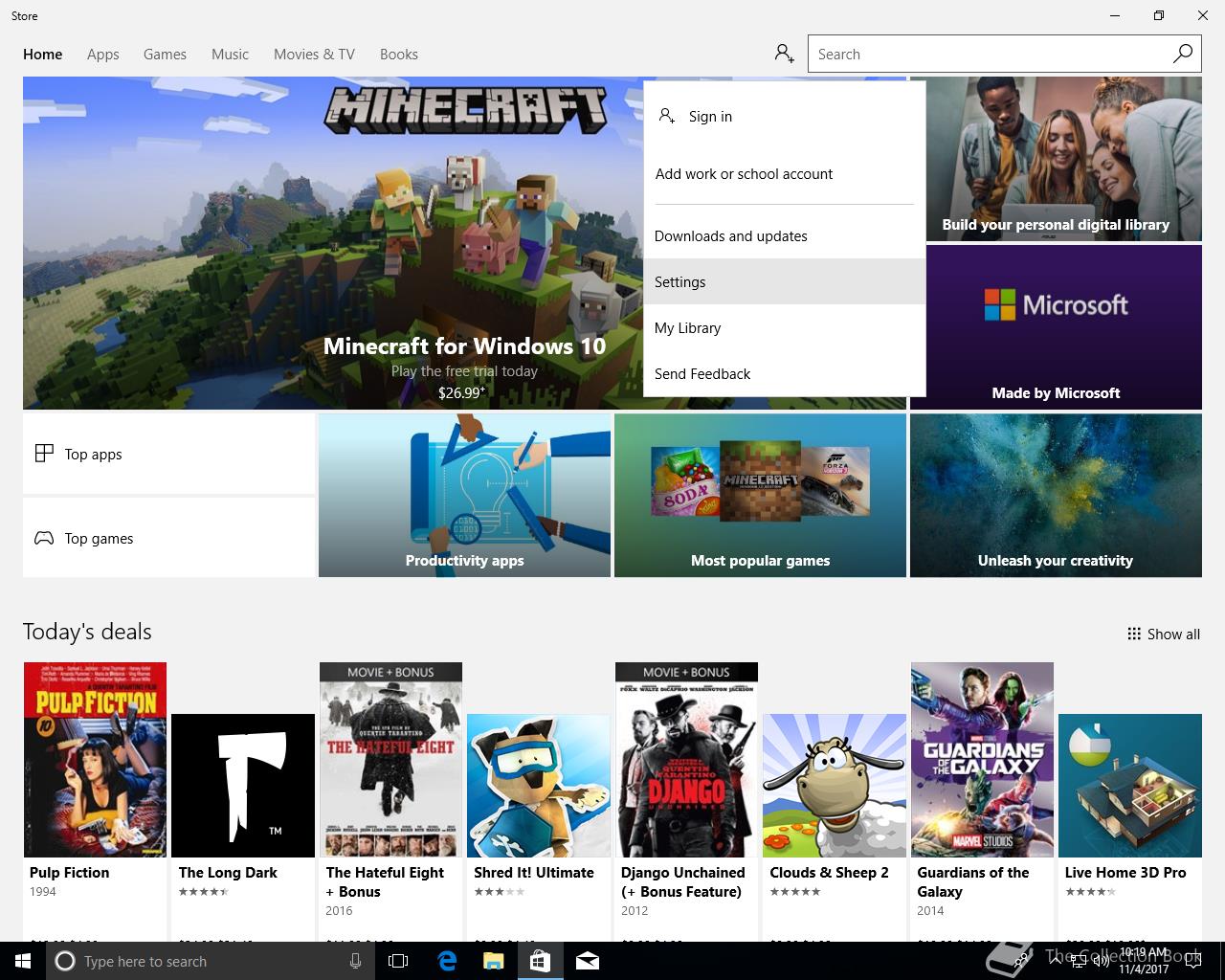Open the Top games tile
1225x980 pixels.
coord(168,538)
